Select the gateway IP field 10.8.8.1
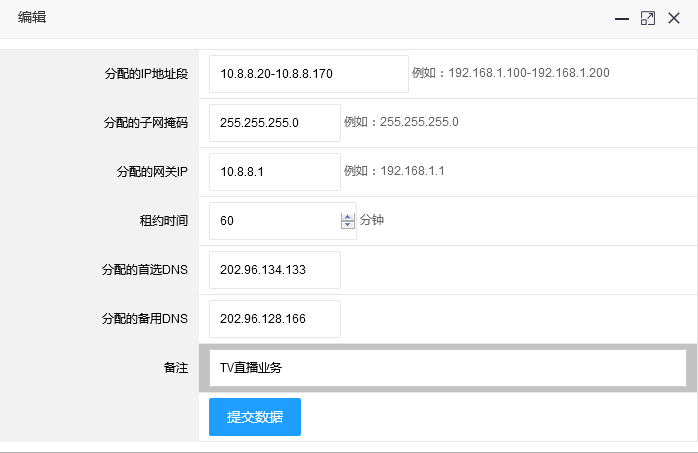 [274, 172]
